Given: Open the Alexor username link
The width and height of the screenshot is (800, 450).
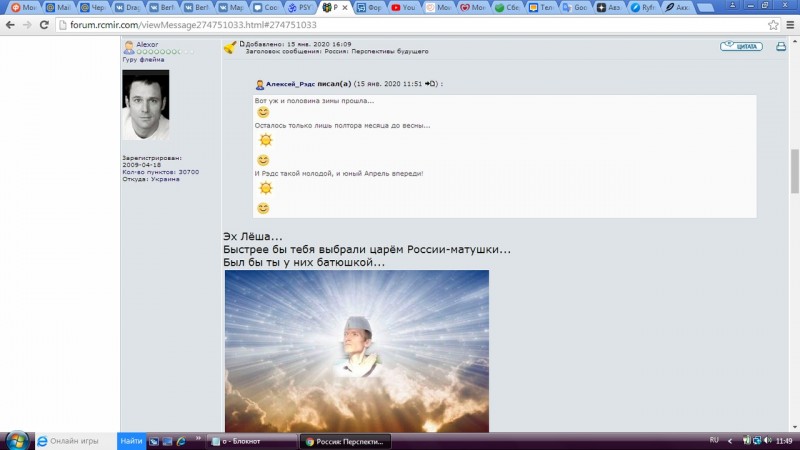Looking at the screenshot, I should pos(145,45).
